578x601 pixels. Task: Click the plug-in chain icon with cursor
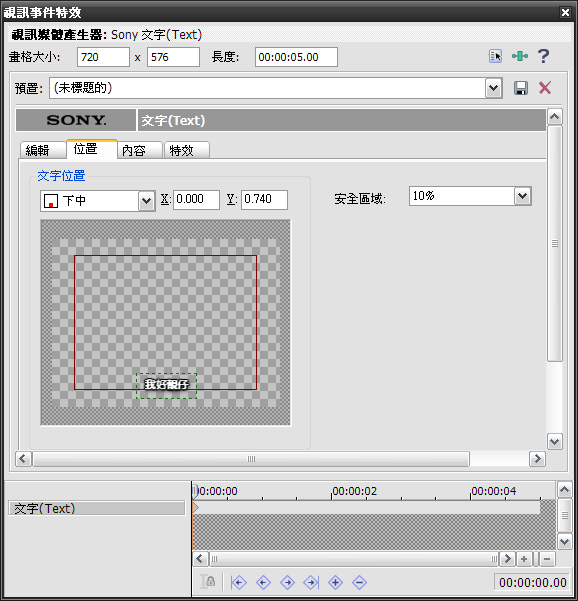(495, 56)
